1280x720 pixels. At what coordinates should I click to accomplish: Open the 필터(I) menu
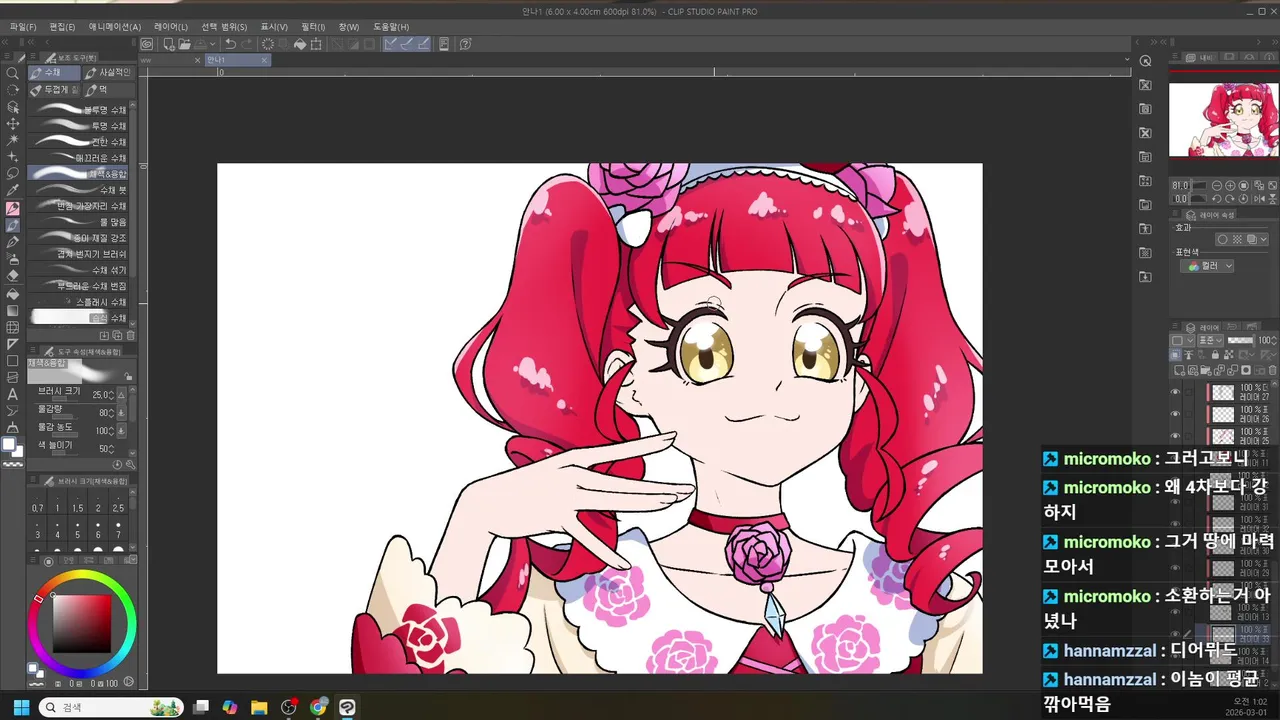click(x=313, y=27)
